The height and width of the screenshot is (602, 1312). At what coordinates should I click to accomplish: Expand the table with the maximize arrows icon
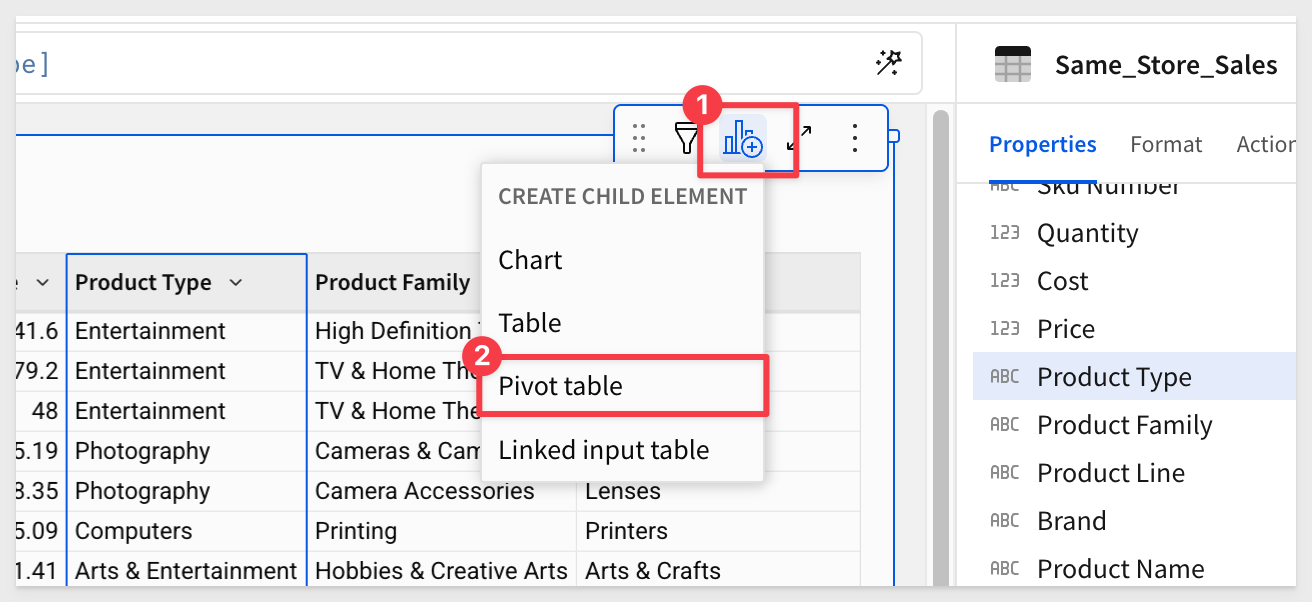point(799,138)
